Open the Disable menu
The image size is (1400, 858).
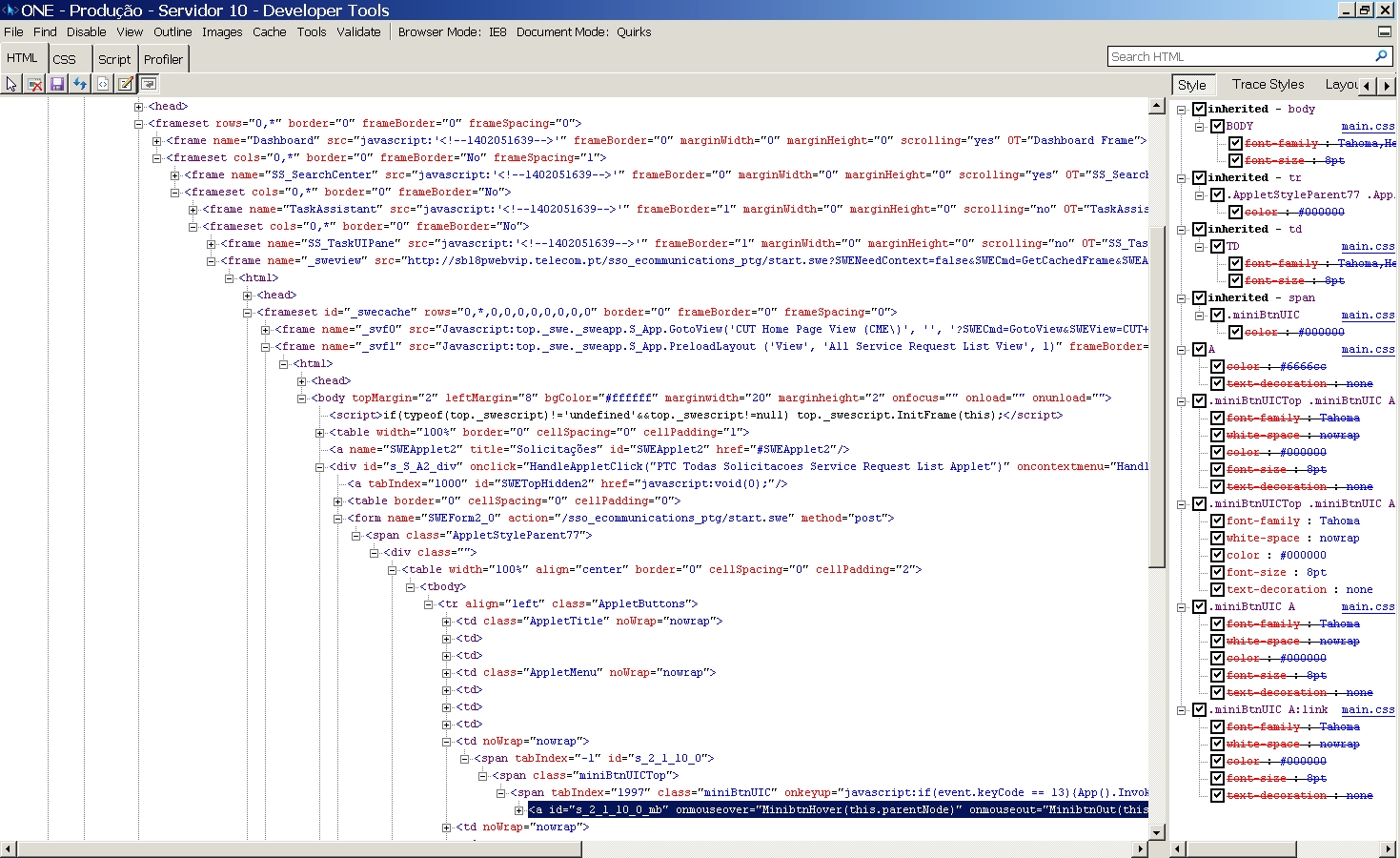[x=87, y=31]
